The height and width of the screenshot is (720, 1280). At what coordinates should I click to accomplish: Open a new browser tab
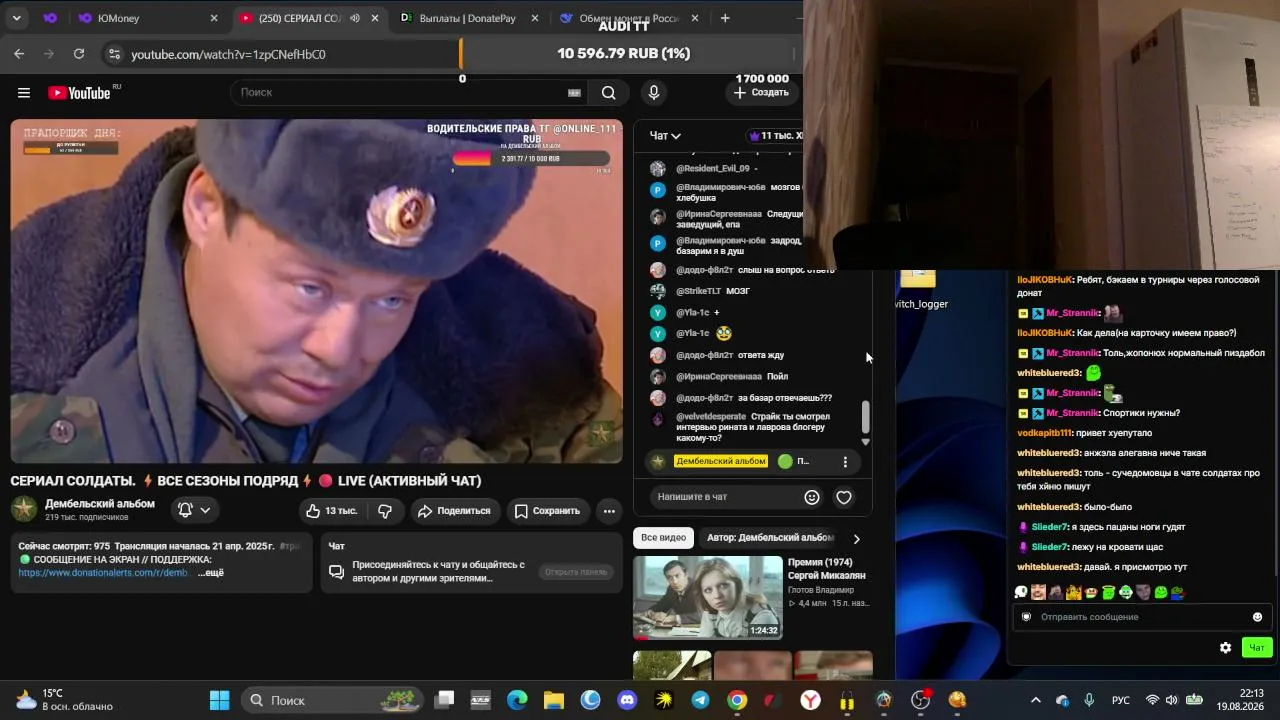click(725, 18)
